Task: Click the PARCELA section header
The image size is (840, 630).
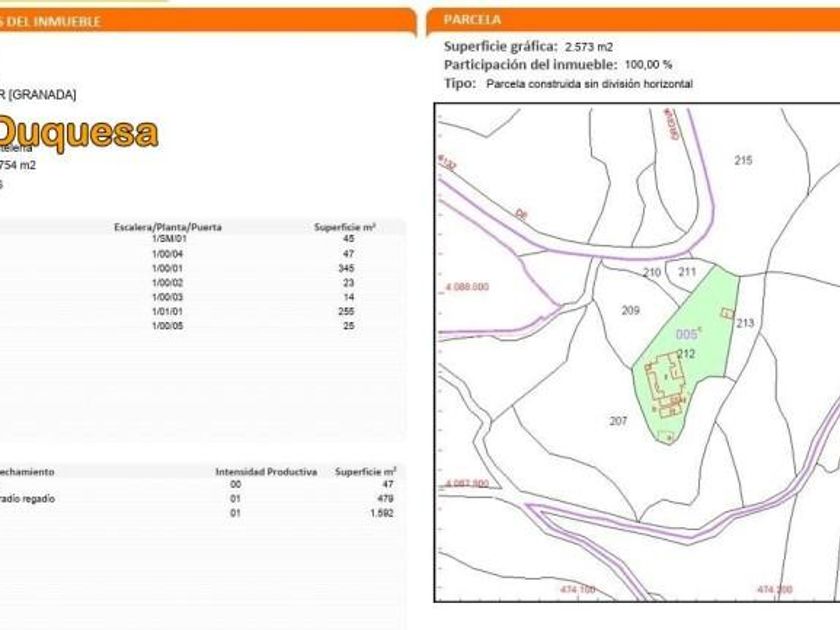Action: coord(472,20)
